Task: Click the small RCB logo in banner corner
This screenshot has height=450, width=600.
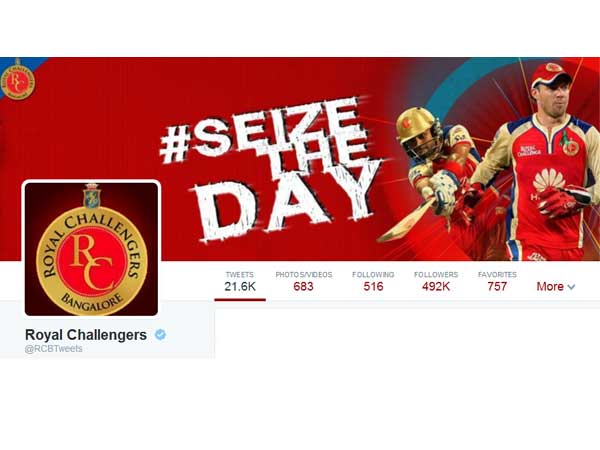Action: pyautogui.click(x=18, y=80)
